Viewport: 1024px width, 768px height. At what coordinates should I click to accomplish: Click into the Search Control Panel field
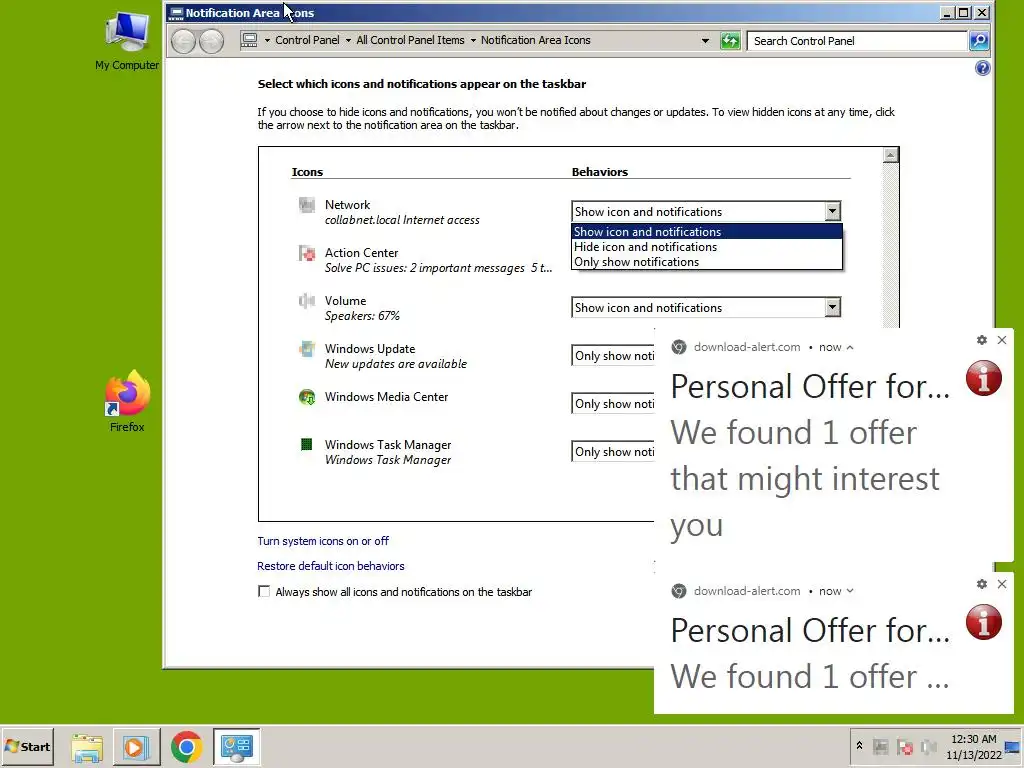click(x=856, y=40)
